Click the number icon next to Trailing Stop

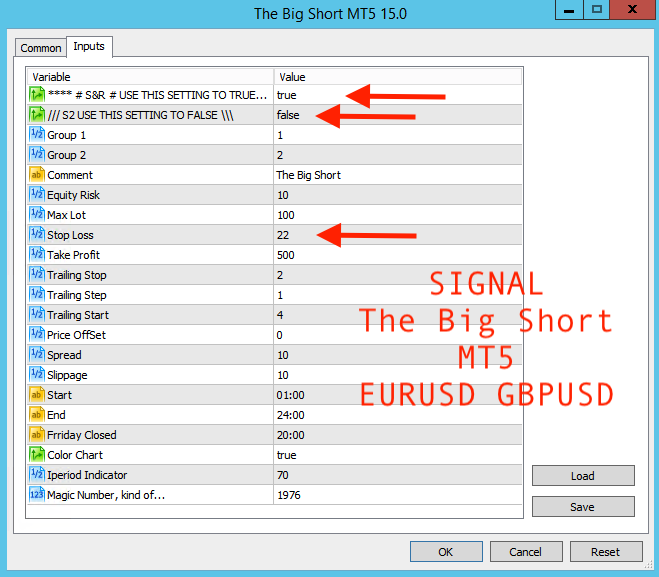point(37,274)
